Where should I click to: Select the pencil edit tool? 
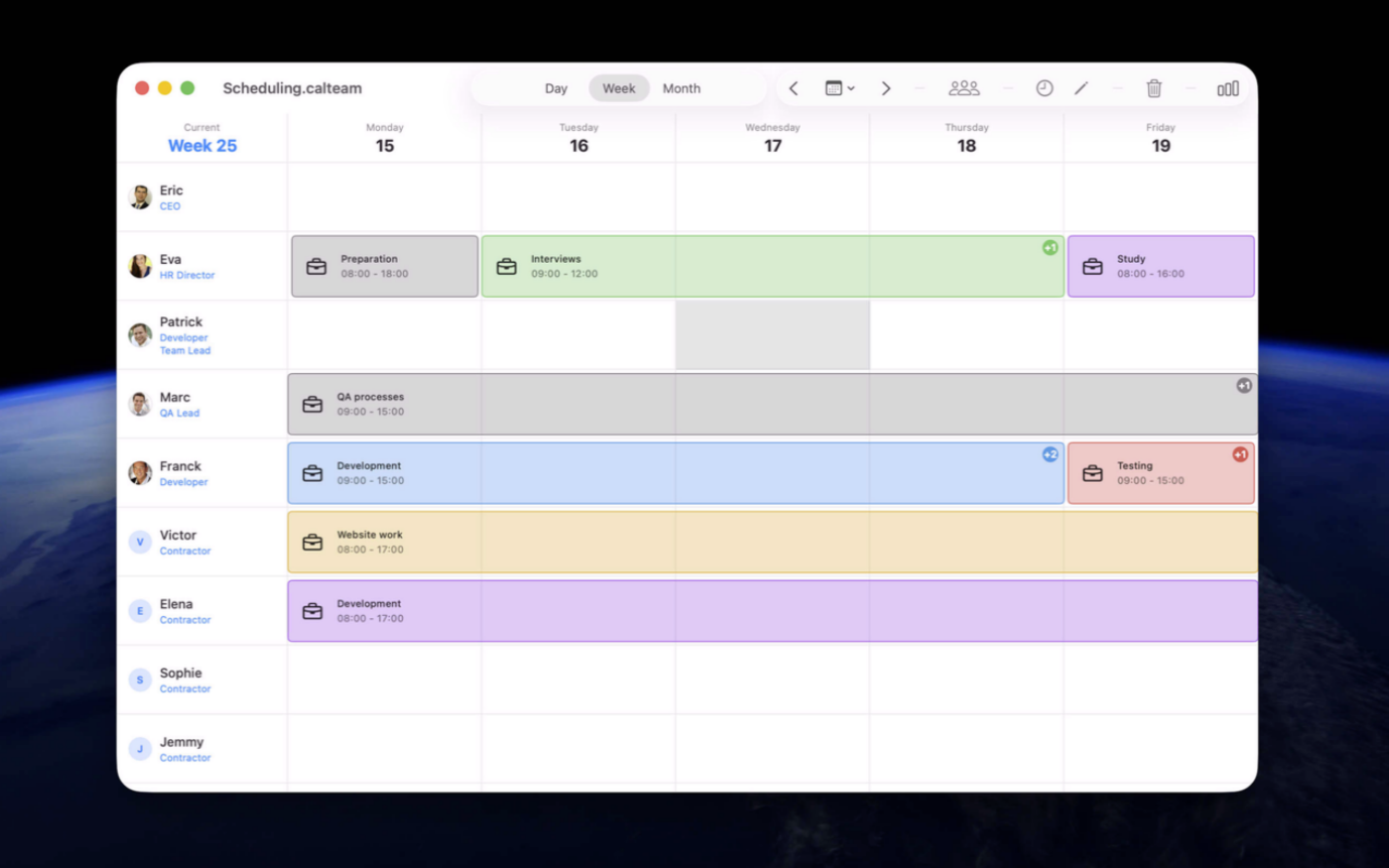pos(1081,88)
